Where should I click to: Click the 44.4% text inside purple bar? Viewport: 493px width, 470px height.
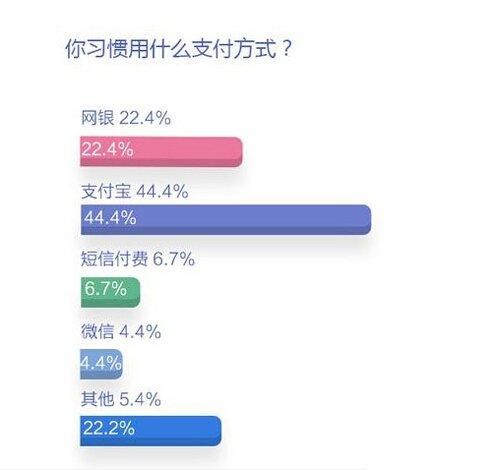(110, 217)
